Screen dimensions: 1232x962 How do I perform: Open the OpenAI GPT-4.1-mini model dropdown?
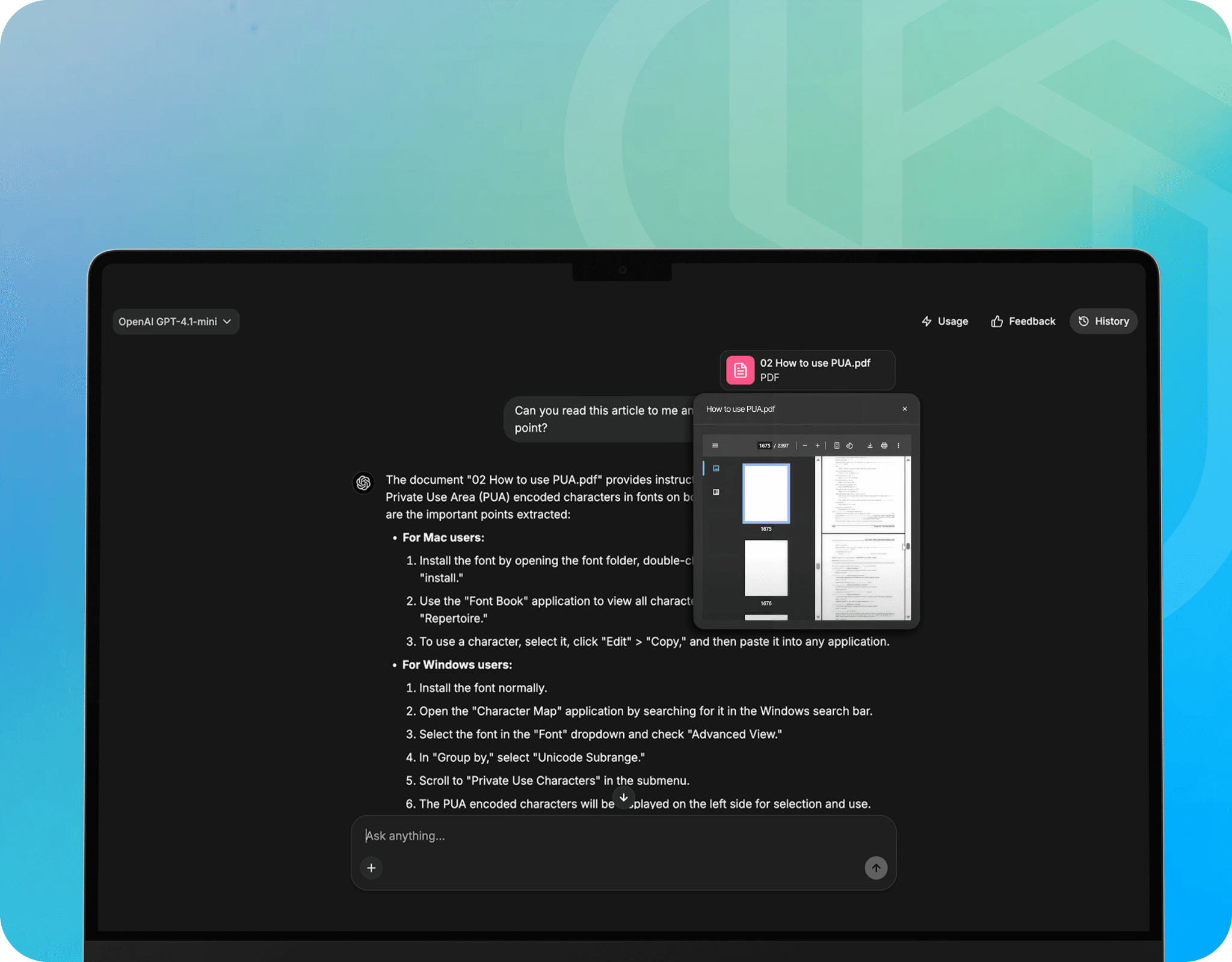point(175,322)
